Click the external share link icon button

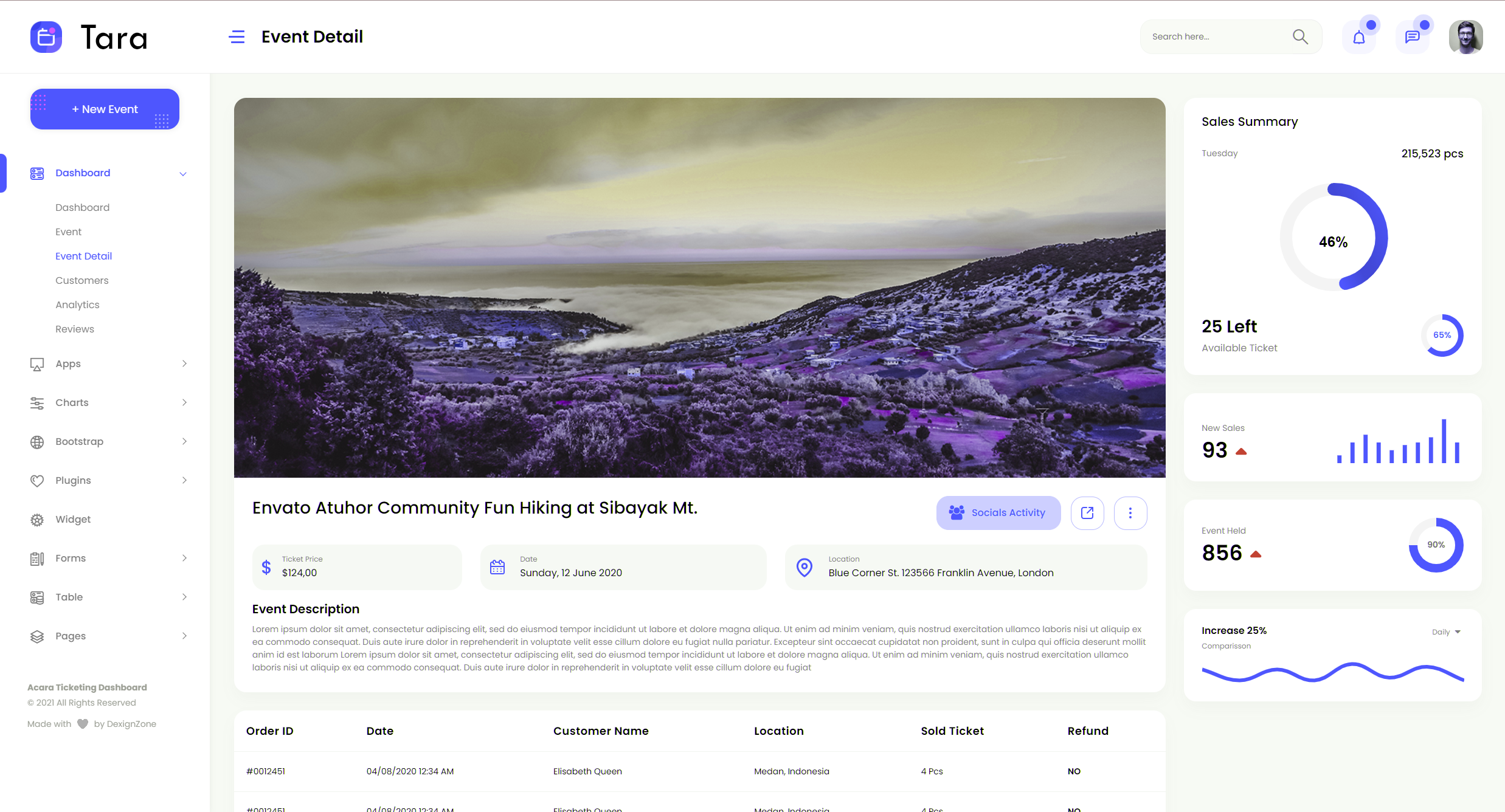[1087, 513]
